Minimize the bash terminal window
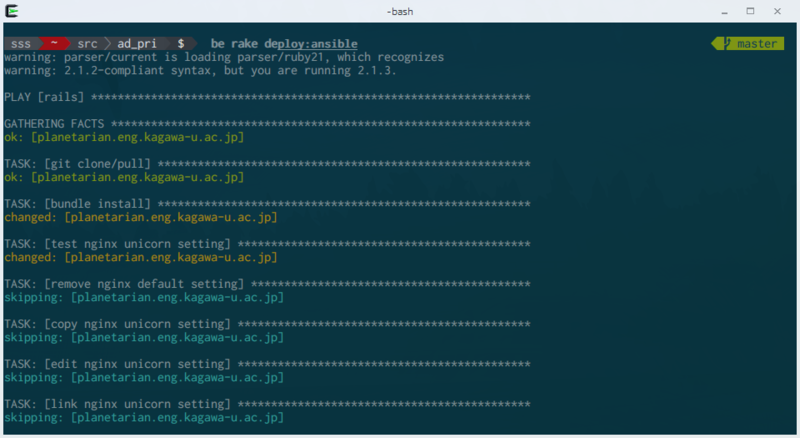This screenshot has width=800, height=438. pyautogui.click(x=724, y=11)
